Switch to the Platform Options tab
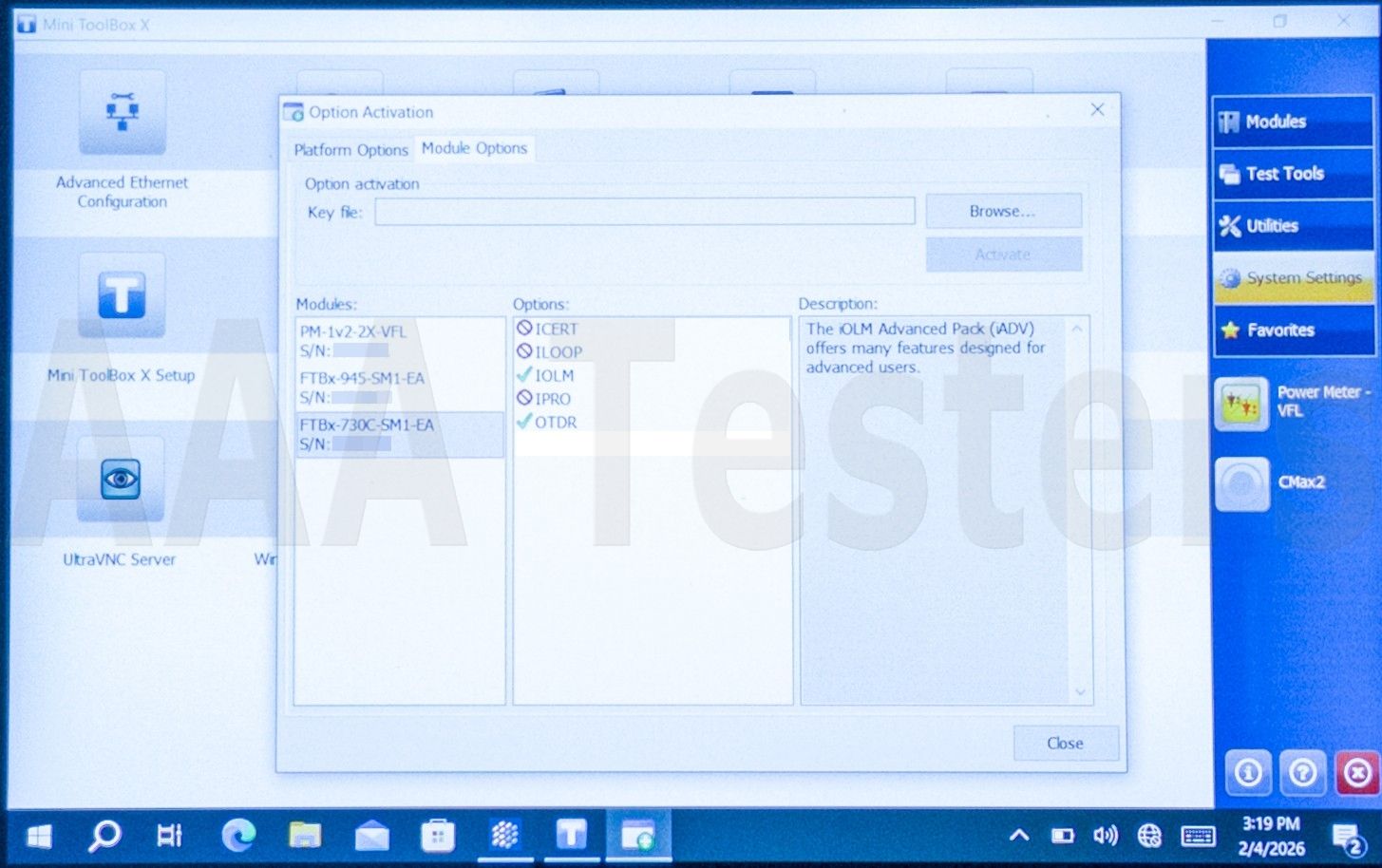Viewport: 1382px width, 868px height. pos(350,150)
